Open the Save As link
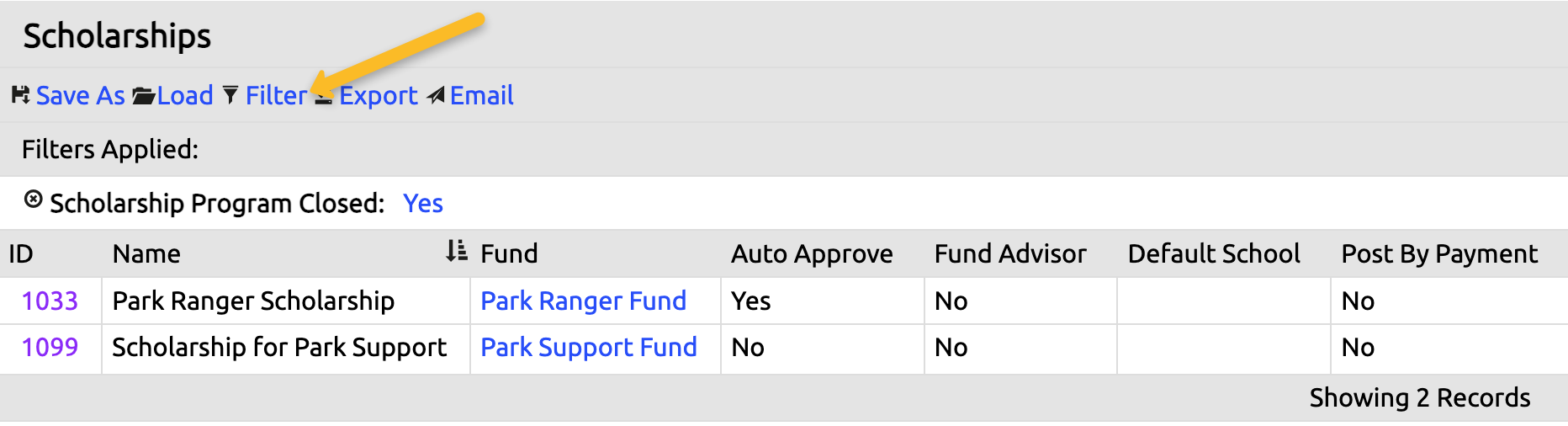This screenshot has width=1568, height=426. click(x=80, y=96)
